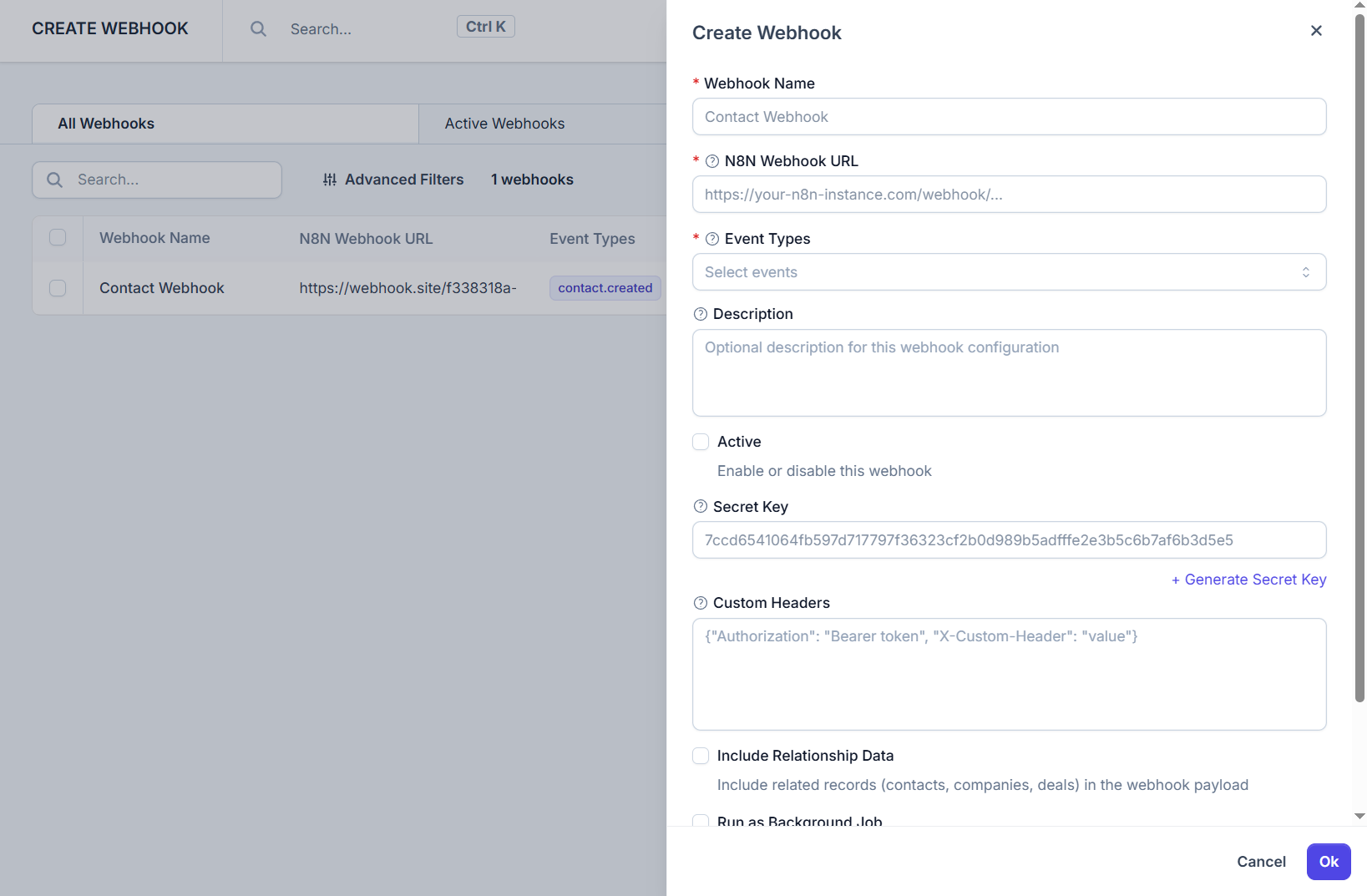Click the Cancel button

(x=1261, y=862)
